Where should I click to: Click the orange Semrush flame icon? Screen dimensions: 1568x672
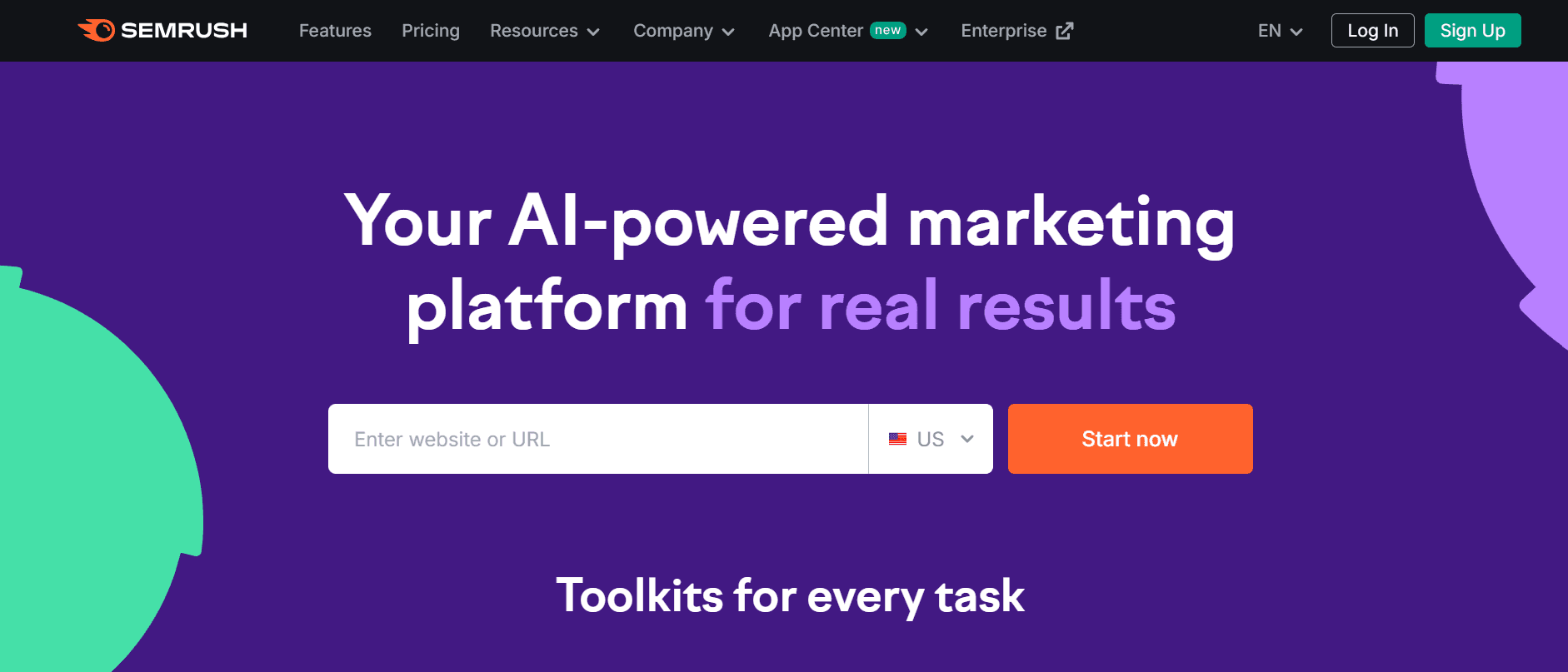pos(97,30)
